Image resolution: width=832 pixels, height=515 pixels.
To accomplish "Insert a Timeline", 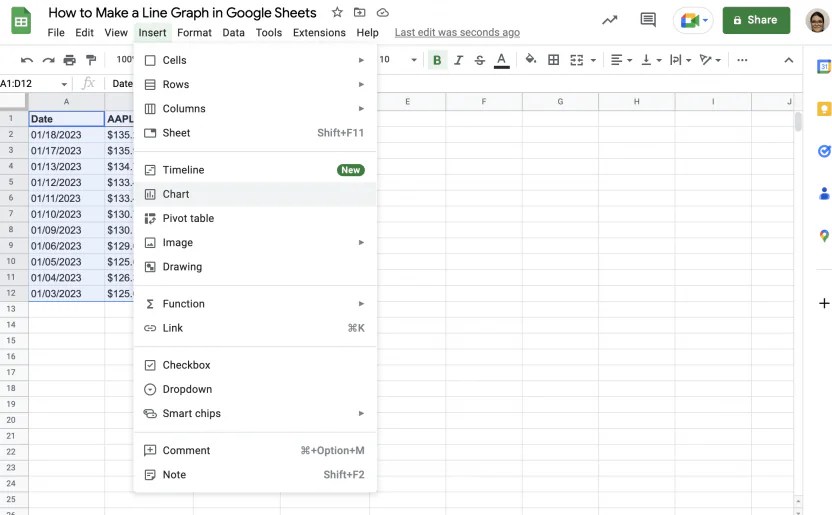I will click(x=255, y=170).
